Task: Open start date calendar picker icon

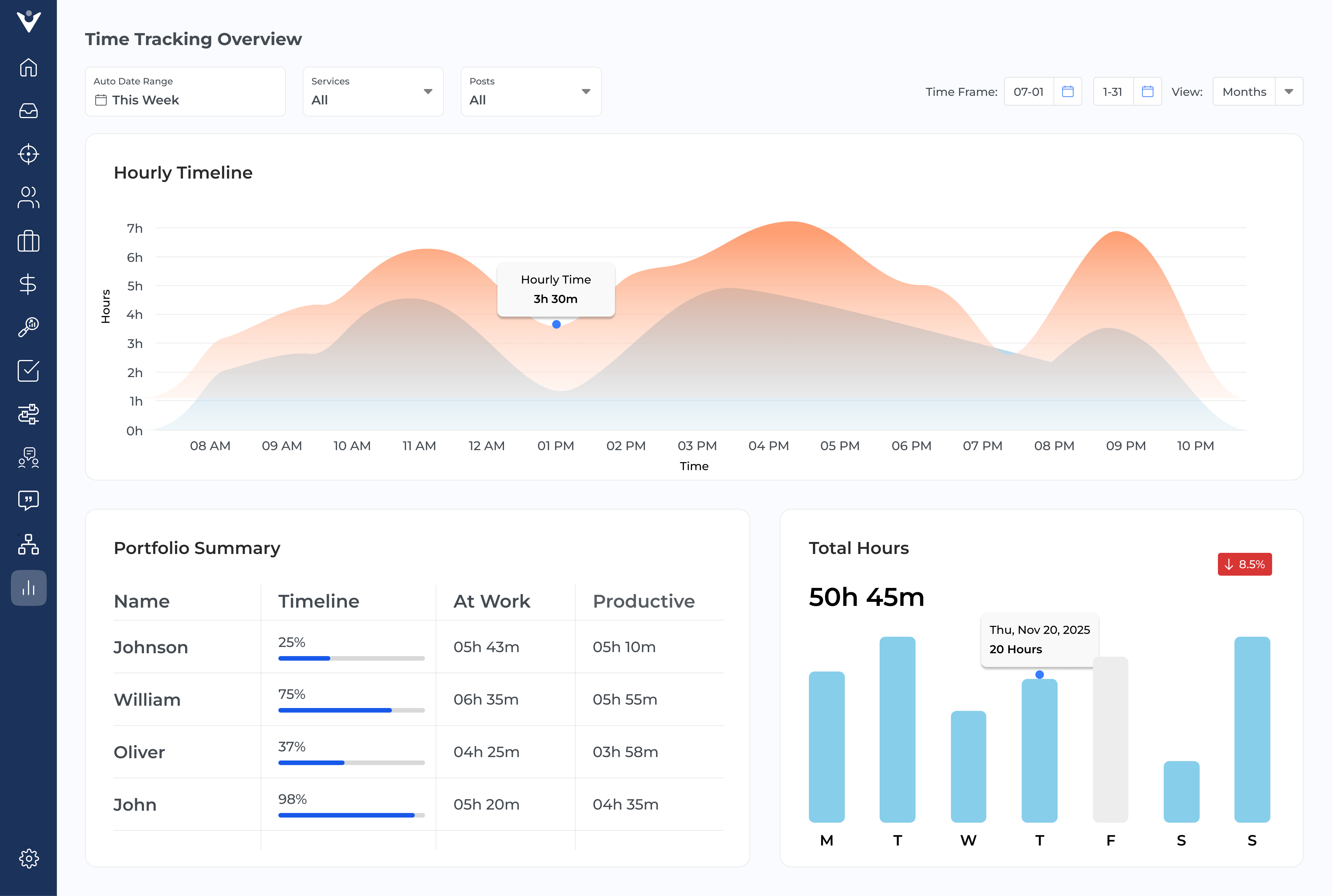Action: 1068,92
